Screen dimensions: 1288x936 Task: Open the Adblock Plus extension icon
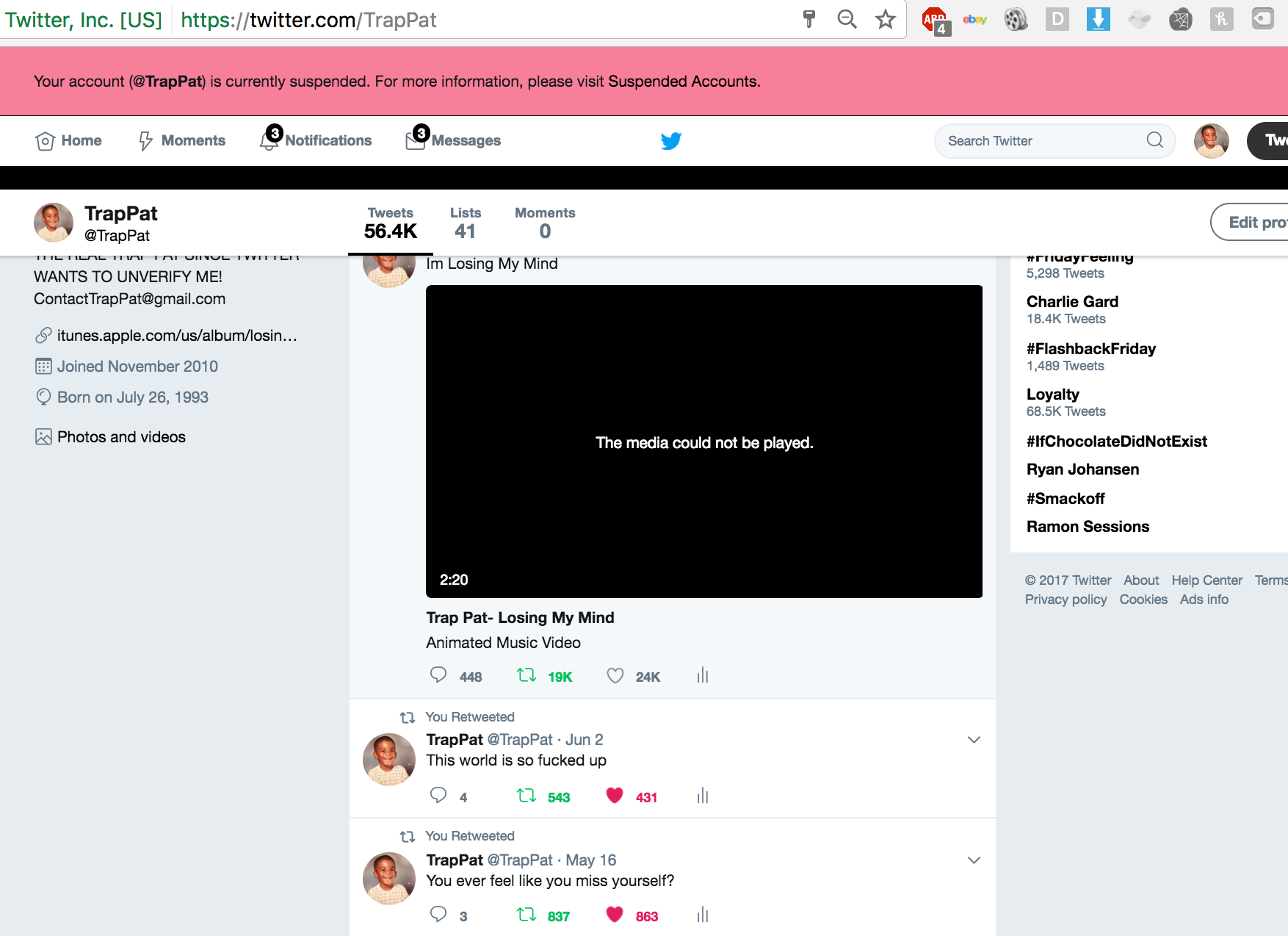[936, 21]
